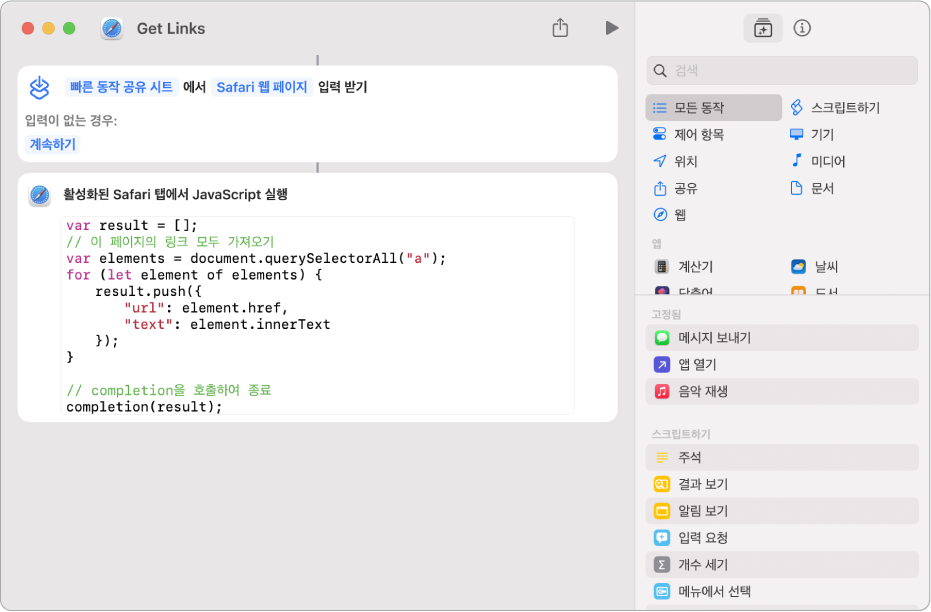The height and width of the screenshot is (612, 931).
Task: Select the 웹 category
Action: pos(669,214)
